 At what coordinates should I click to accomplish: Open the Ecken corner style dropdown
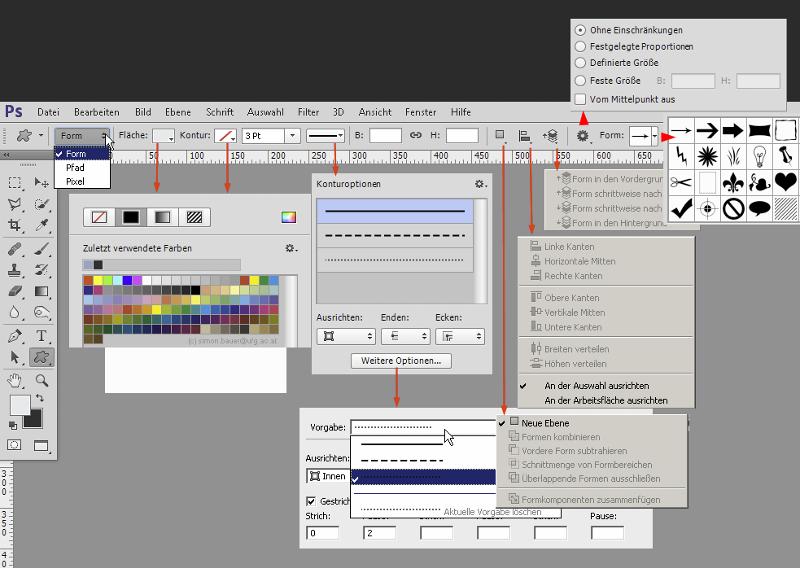pos(459,337)
